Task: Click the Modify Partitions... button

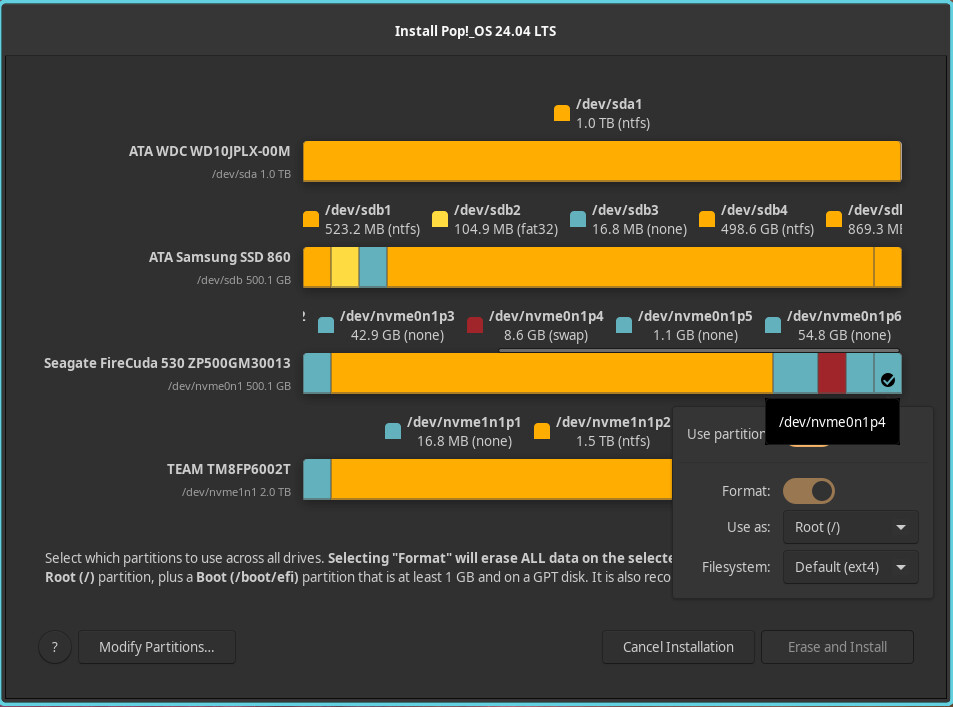Action: 157,647
